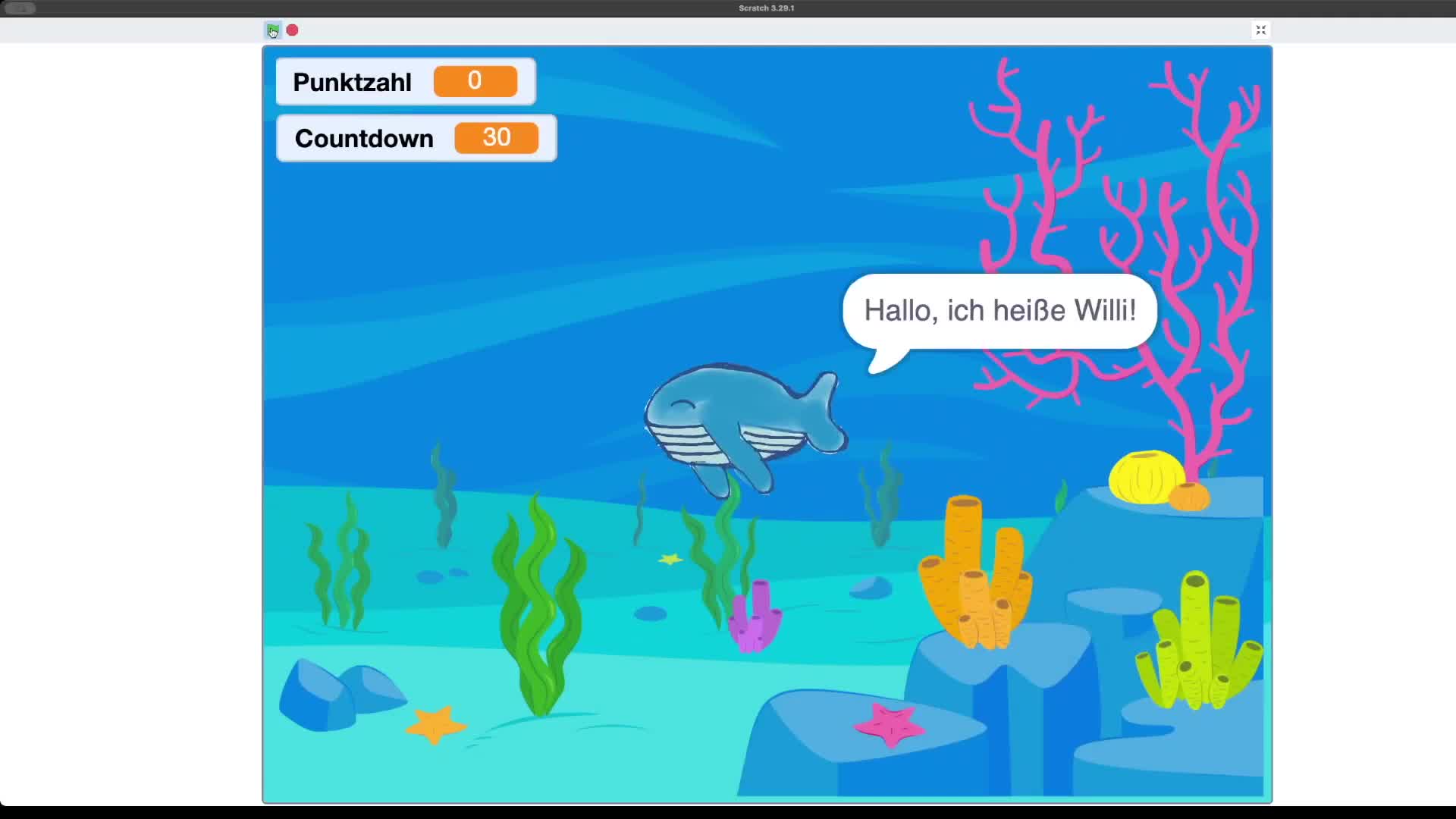Click the window control pill in the title bar

click(20, 8)
